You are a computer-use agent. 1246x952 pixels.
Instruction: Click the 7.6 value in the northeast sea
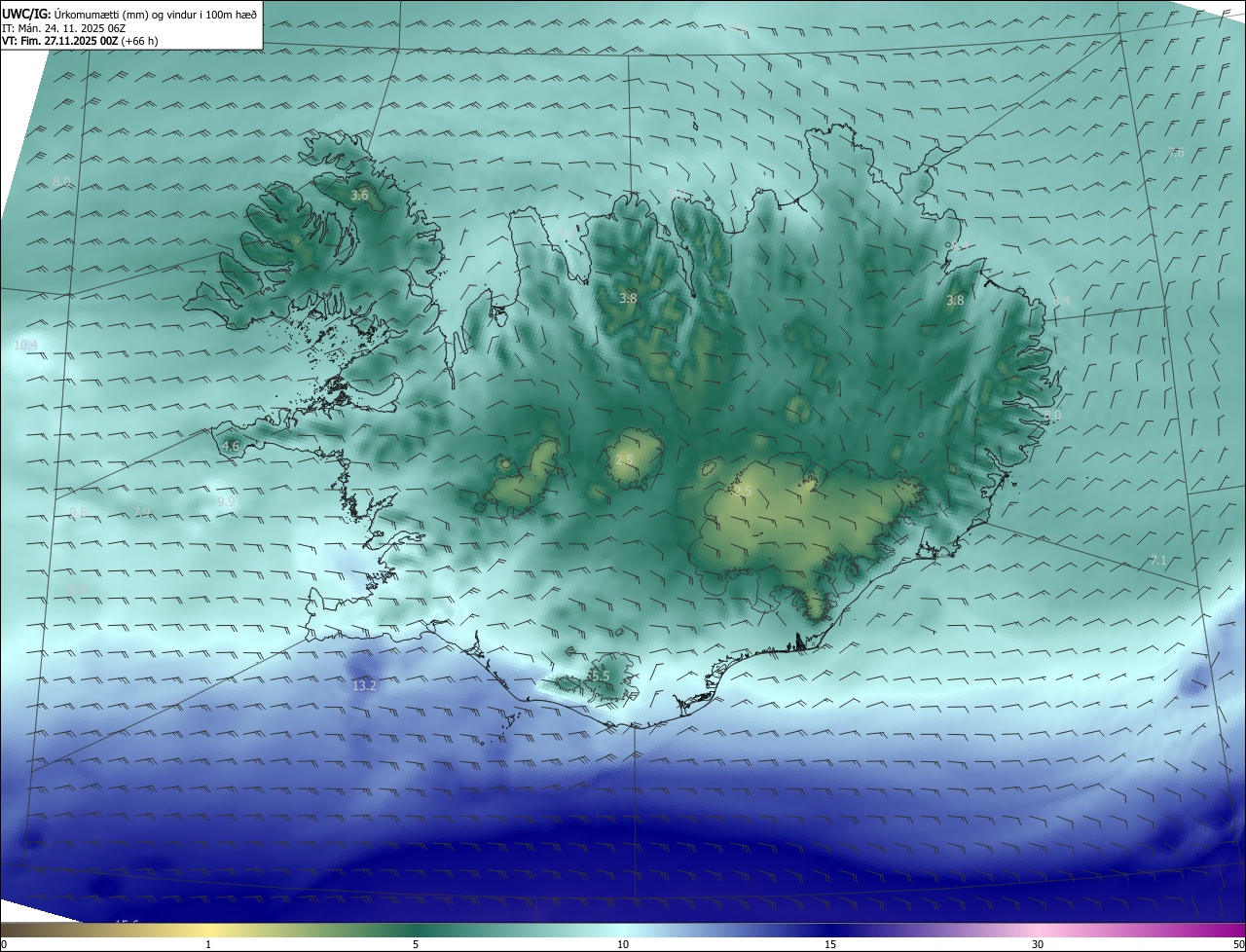tap(1176, 153)
